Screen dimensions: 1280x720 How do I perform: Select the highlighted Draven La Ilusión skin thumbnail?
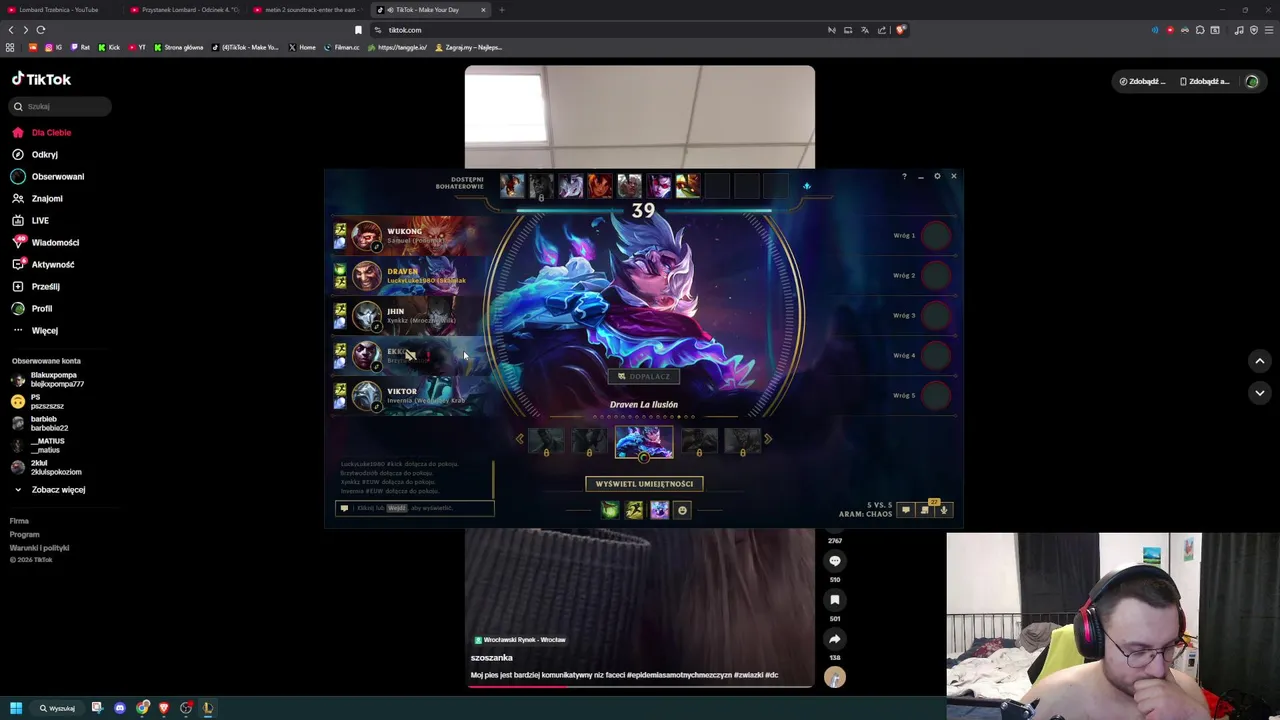pyautogui.click(x=644, y=441)
